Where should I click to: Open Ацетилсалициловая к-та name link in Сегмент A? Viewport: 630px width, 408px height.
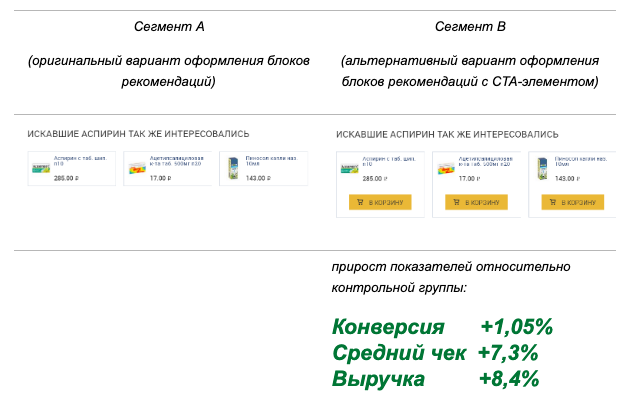pyautogui.click(x=176, y=161)
